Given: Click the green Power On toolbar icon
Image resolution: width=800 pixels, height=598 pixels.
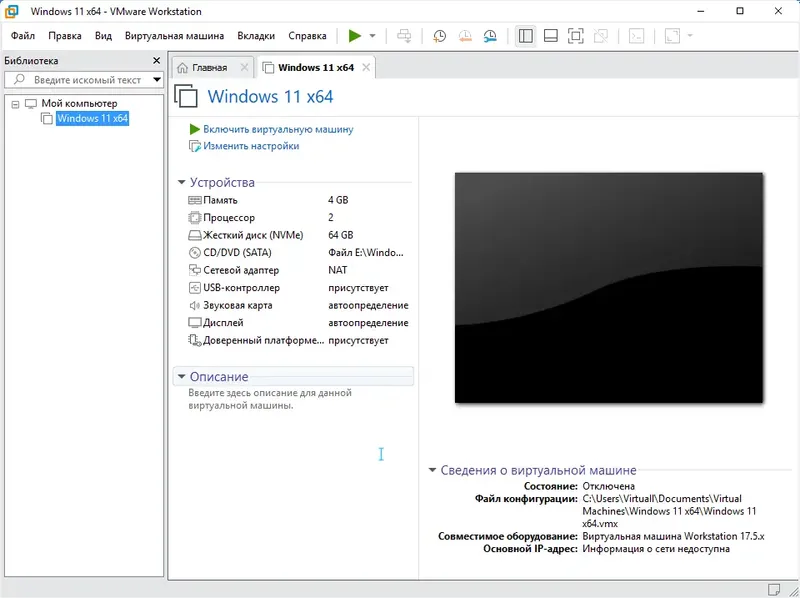Looking at the screenshot, I should coord(354,34).
